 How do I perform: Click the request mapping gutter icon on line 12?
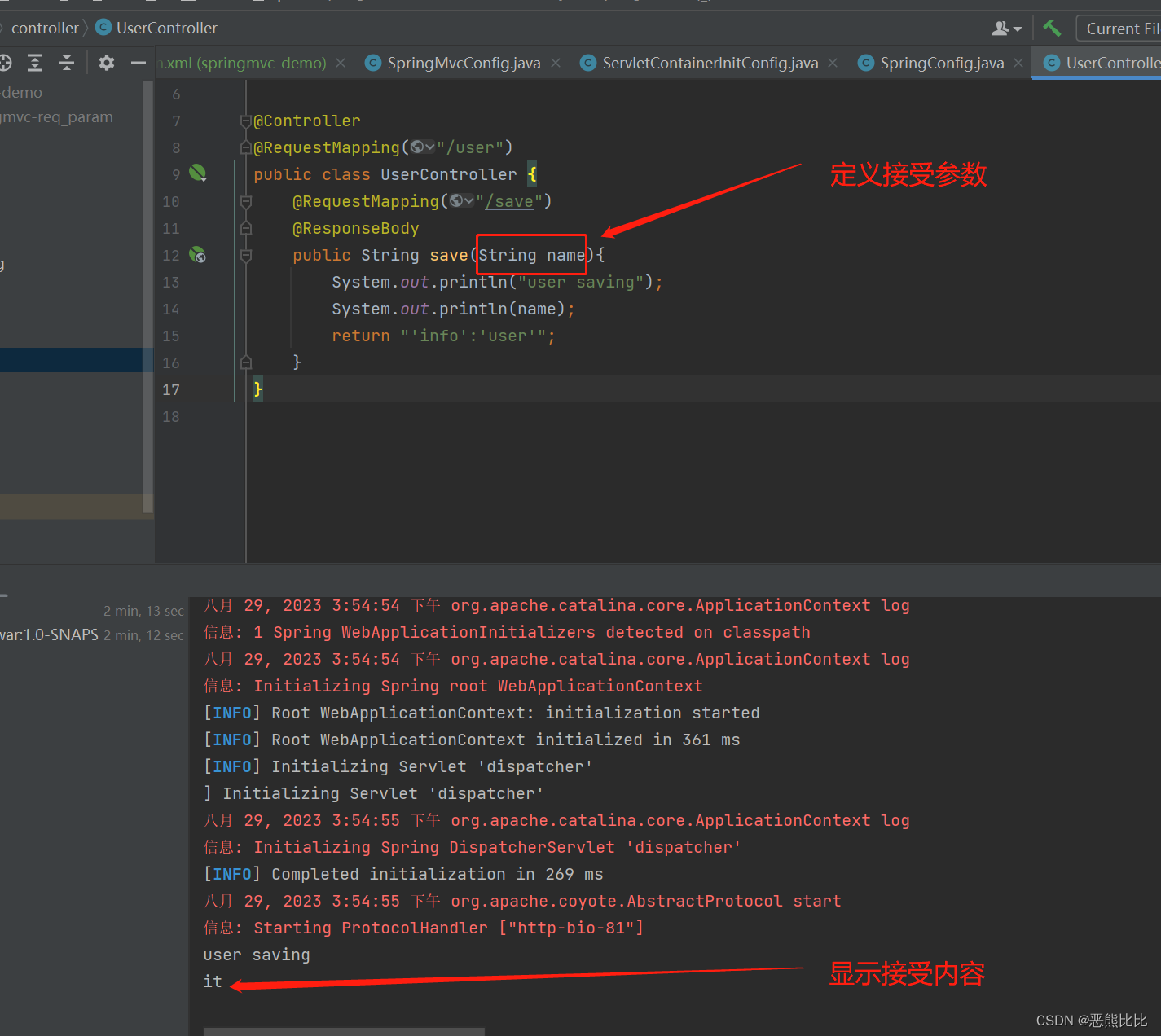tap(198, 255)
